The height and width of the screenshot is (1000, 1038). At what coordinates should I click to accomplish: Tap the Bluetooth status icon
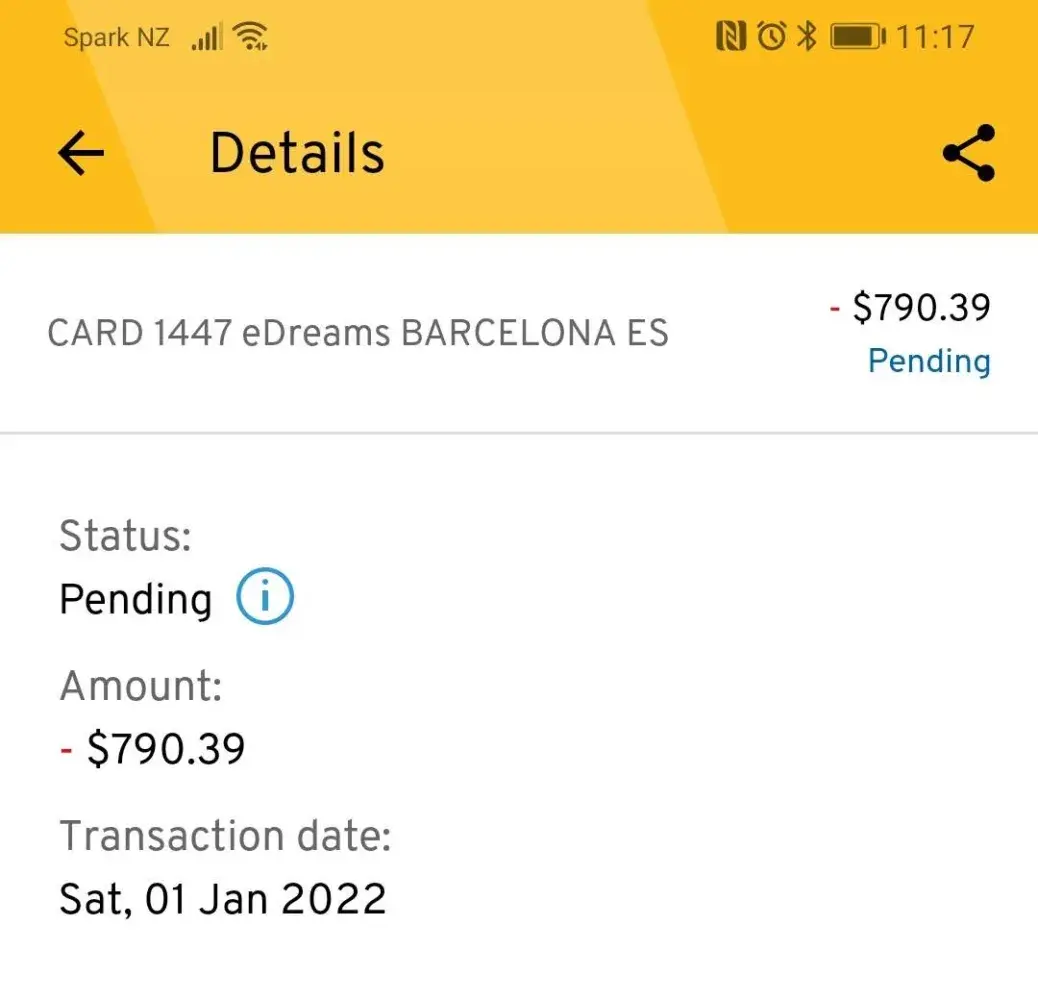[x=806, y=38]
